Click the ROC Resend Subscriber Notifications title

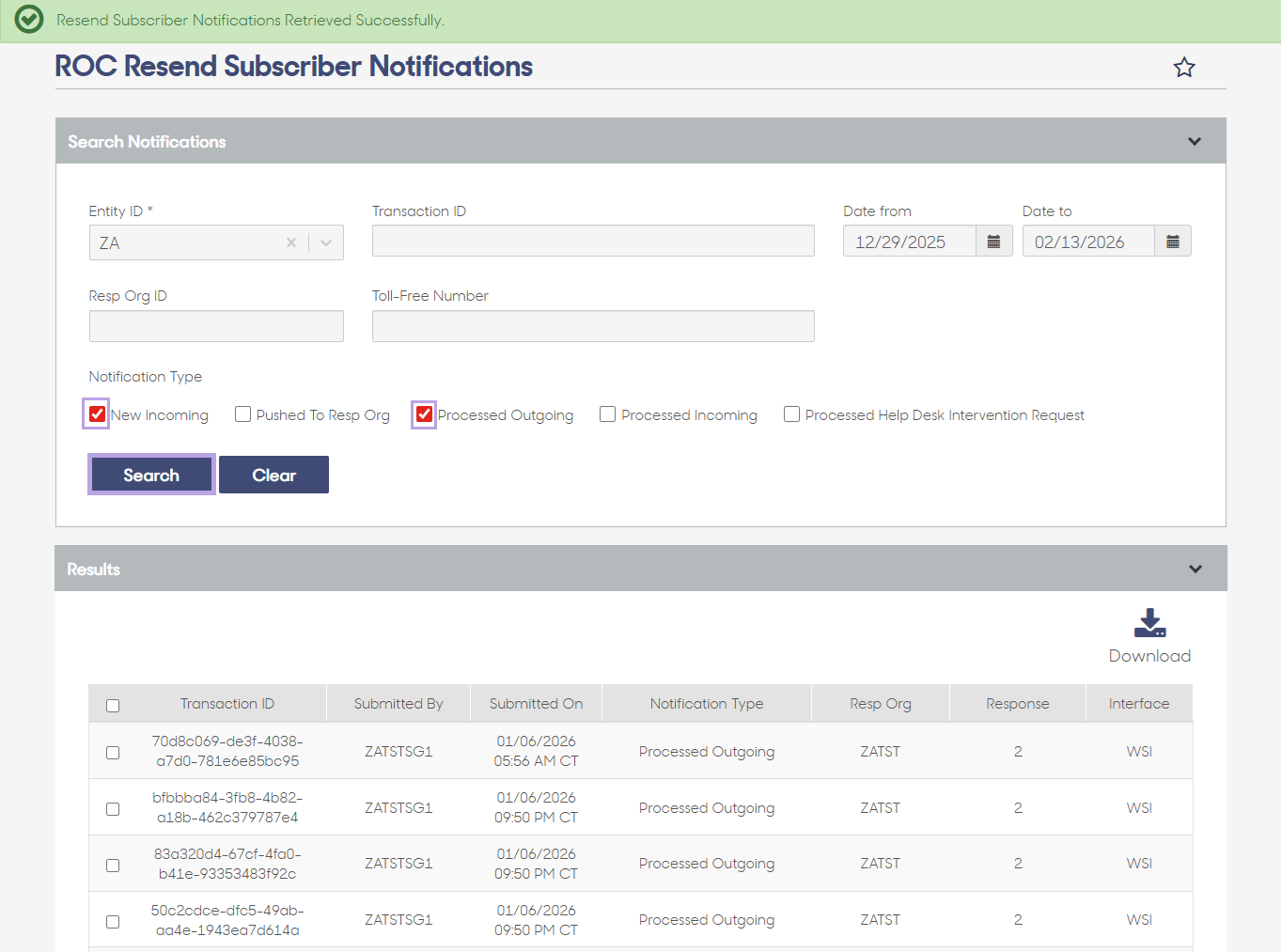[x=293, y=67]
